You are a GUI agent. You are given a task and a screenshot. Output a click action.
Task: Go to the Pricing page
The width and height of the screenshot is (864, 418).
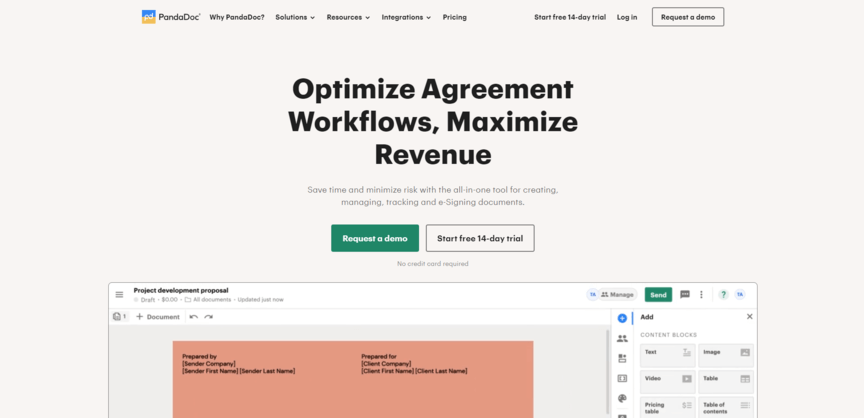[454, 17]
